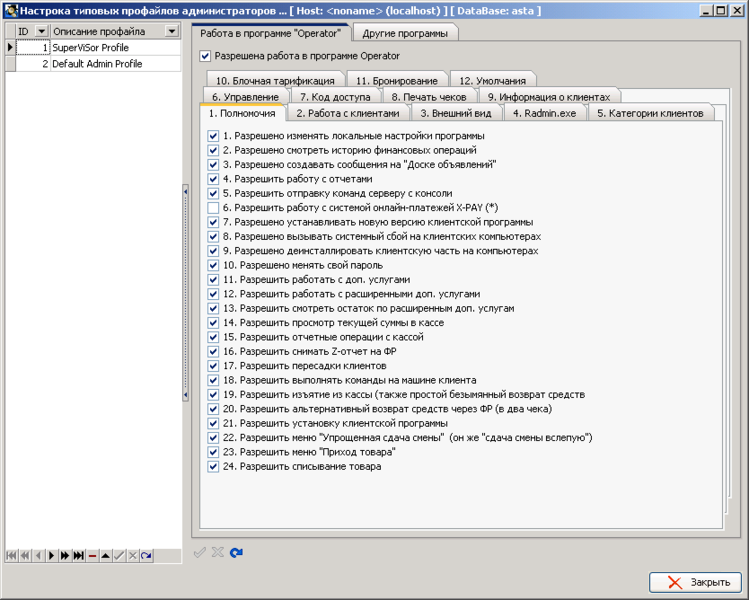749x600 pixels.
Task: Enable X-PAY online payments permission
Action: click(x=213, y=208)
